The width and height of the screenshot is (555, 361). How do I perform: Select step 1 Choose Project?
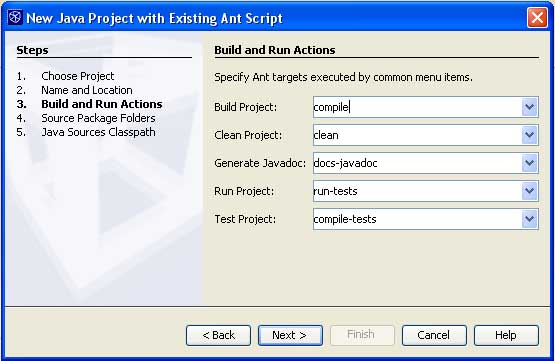78,76
